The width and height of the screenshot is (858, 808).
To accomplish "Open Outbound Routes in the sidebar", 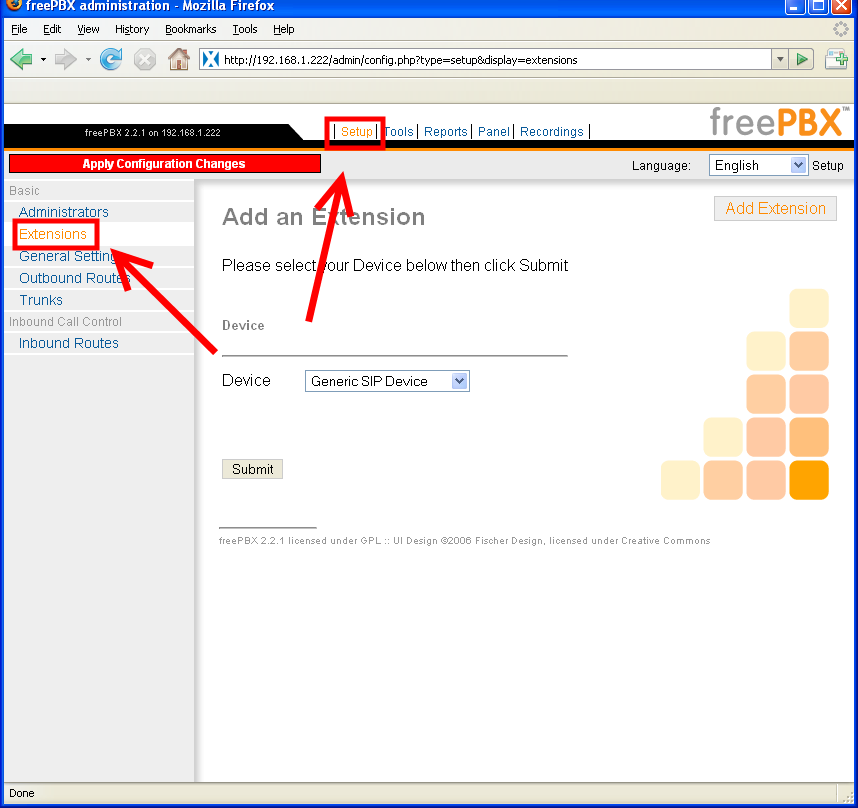I will (x=74, y=278).
